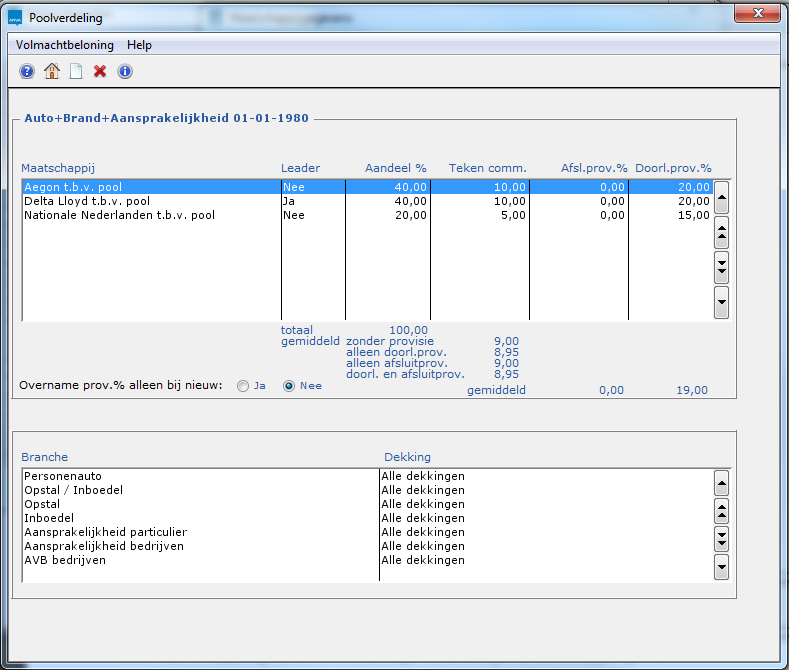Select the Personenauto branche row
Image resolution: width=789 pixels, height=670 pixels.
click(x=63, y=477)
